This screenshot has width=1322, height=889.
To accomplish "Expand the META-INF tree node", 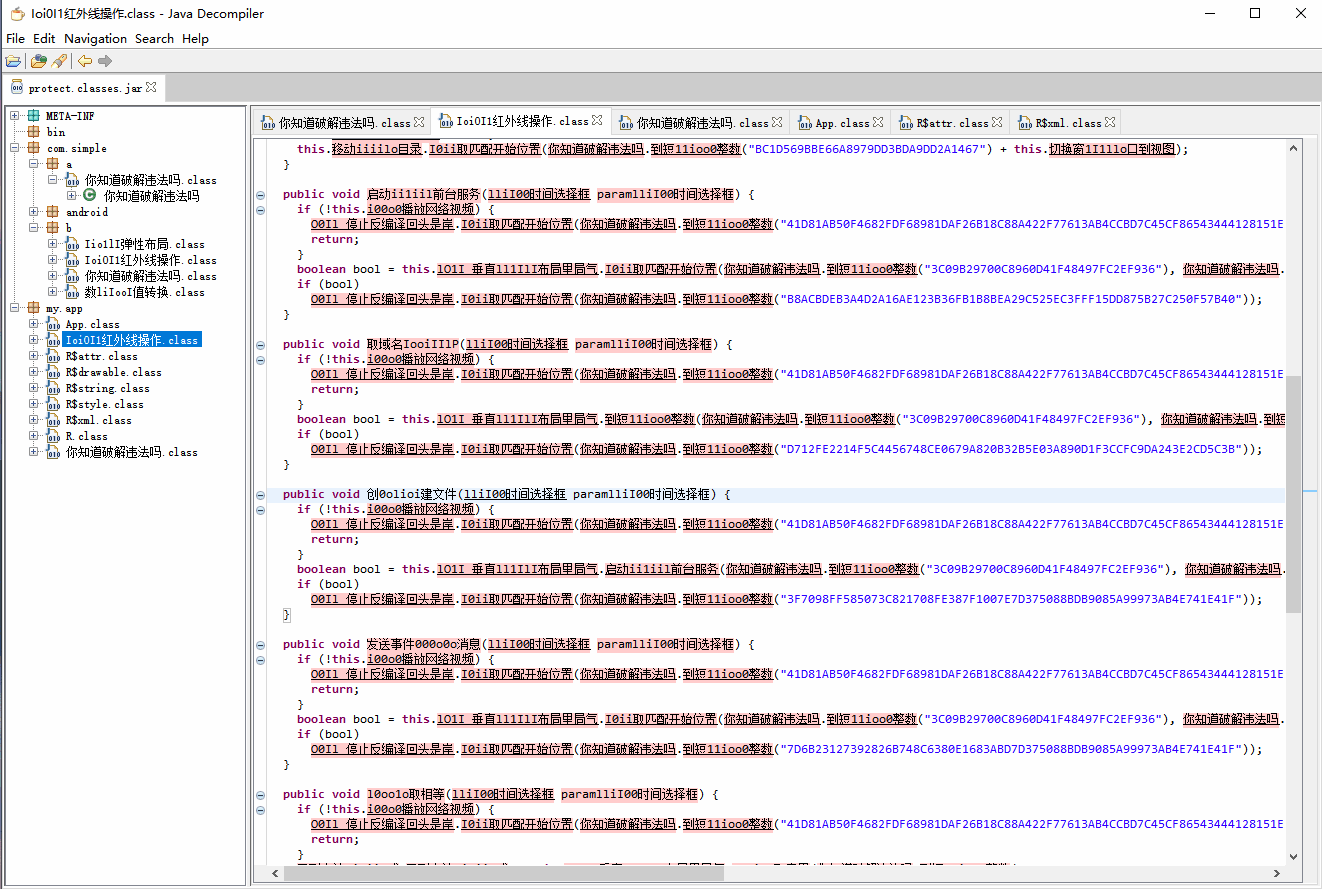I will pos(16,116).
